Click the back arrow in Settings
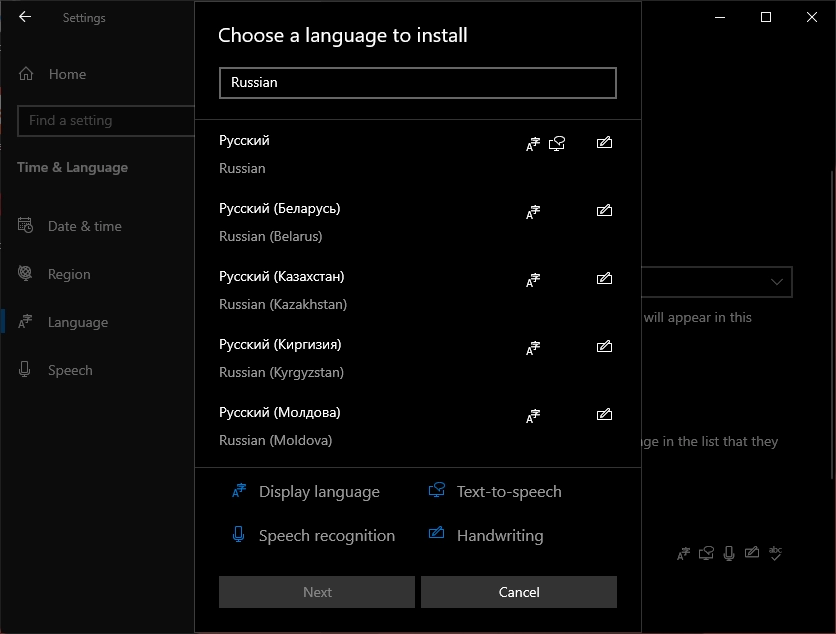The width and height of the screenshot is (836, 634). (x=25, y=17)
